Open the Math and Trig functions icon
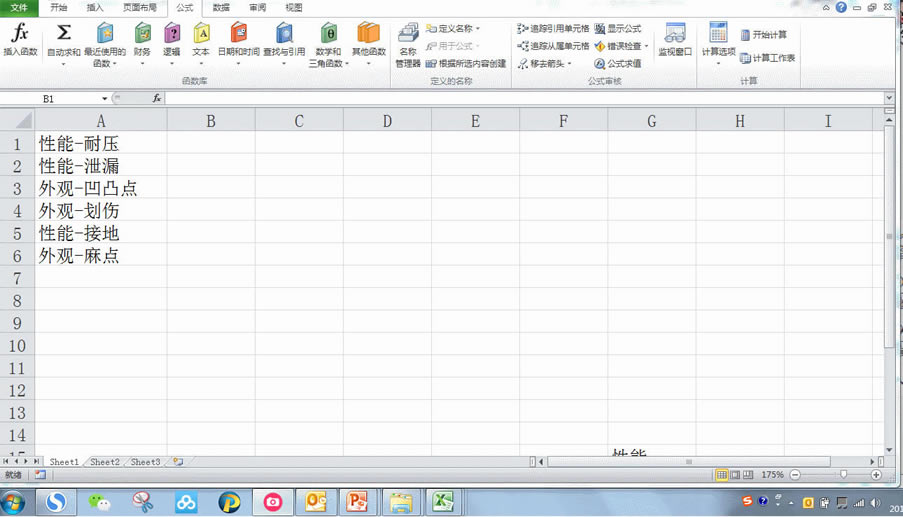Screen dimensions: 903x517 (x=328, y=33)
